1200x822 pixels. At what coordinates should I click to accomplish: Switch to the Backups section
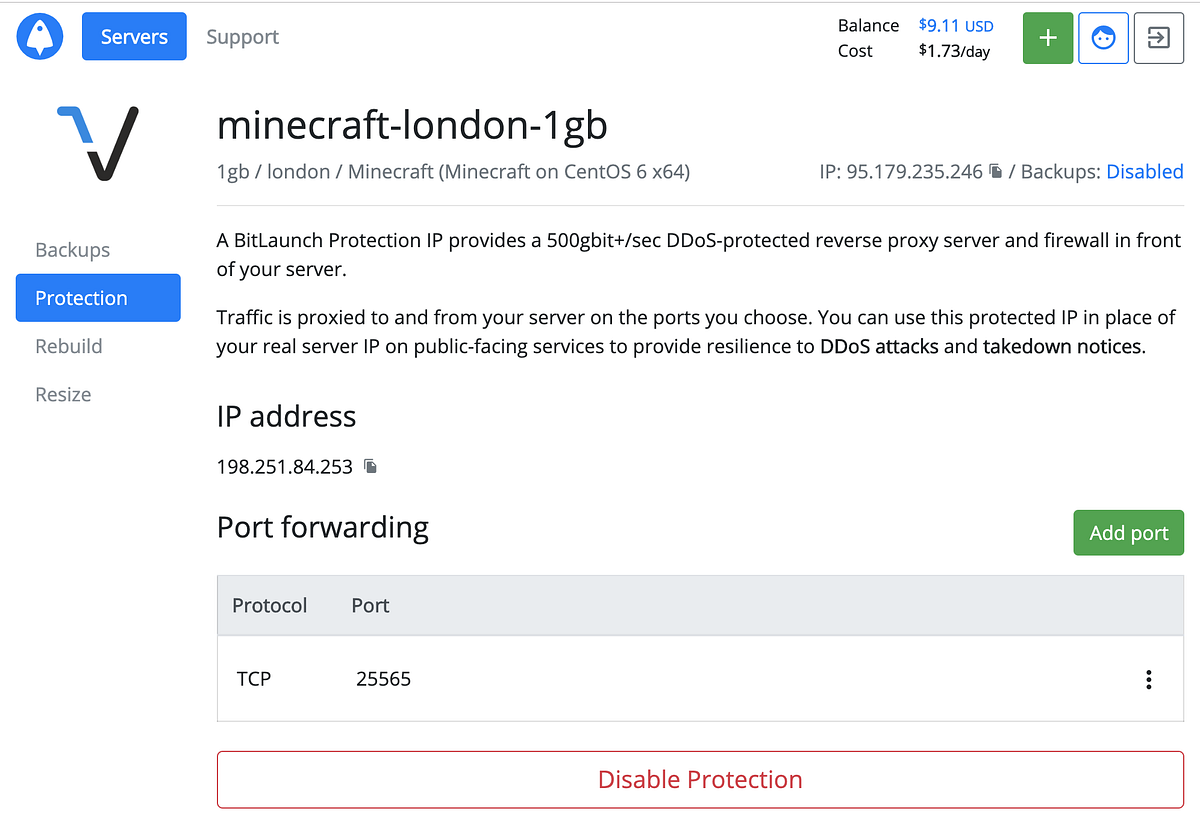tap(72, 250)
